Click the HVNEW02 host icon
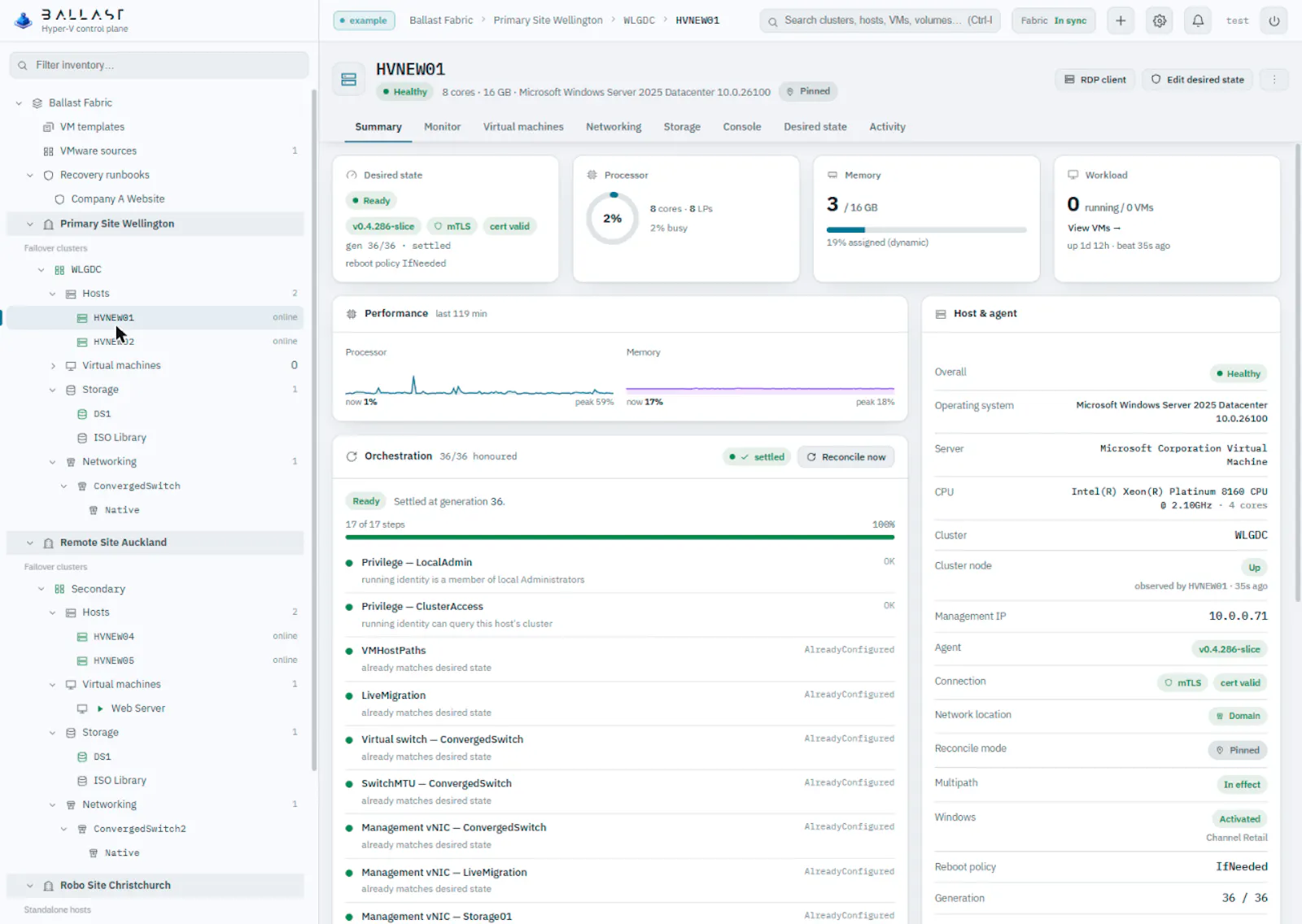 82,342
